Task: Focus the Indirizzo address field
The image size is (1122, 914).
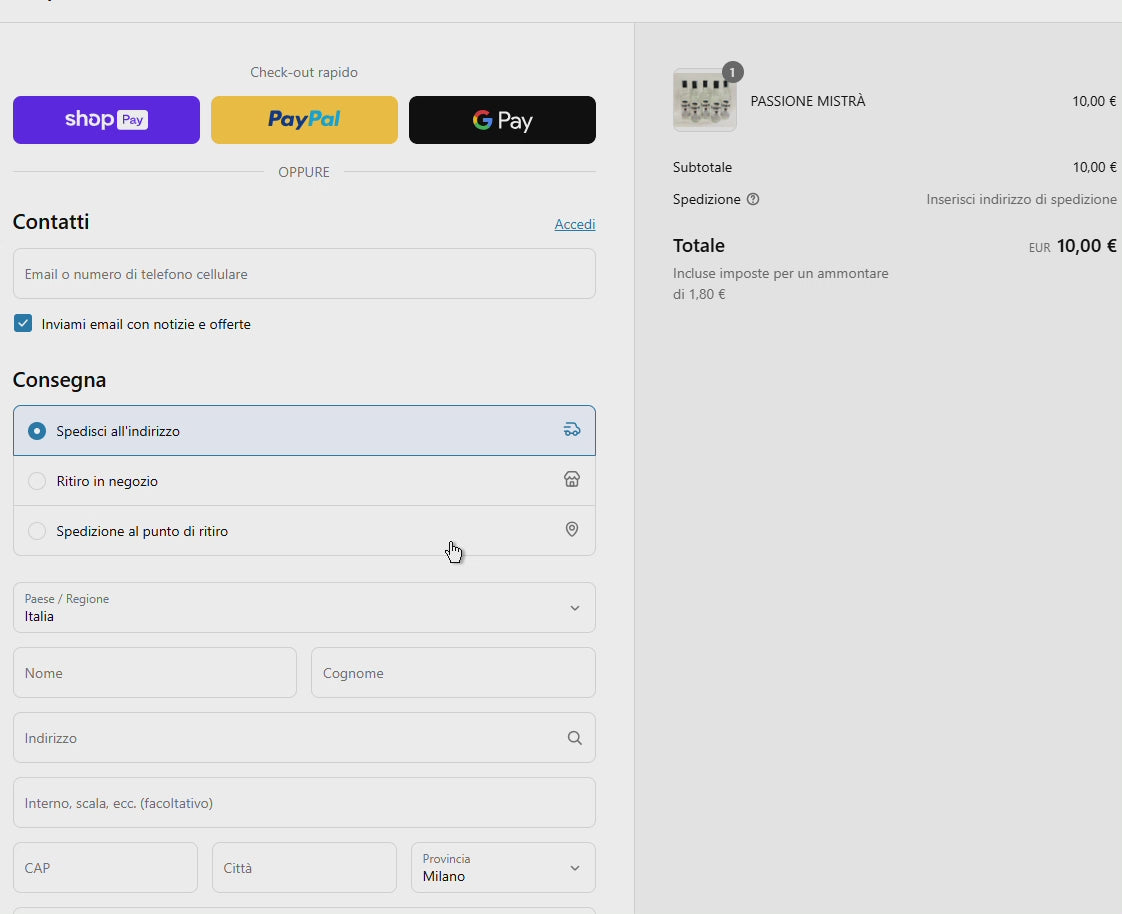Action: 304,738
